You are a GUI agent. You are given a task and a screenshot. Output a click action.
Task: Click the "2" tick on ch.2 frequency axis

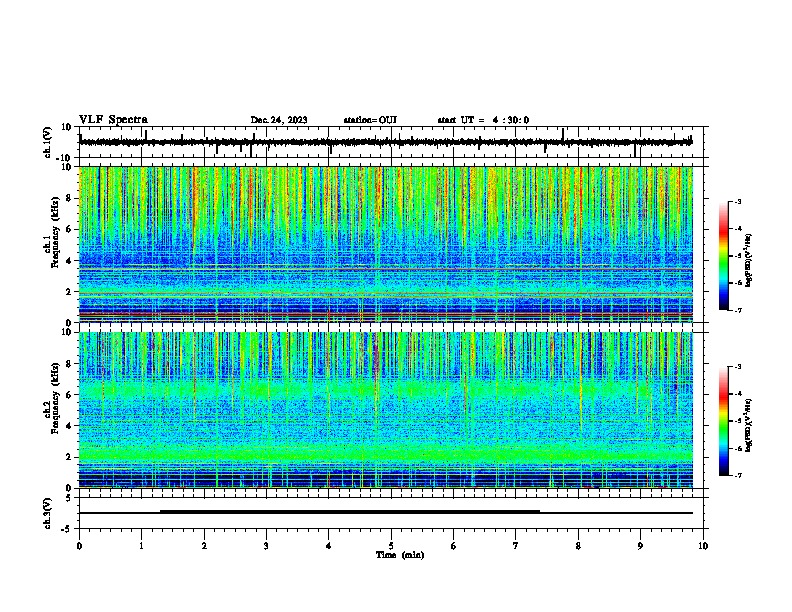69,457
